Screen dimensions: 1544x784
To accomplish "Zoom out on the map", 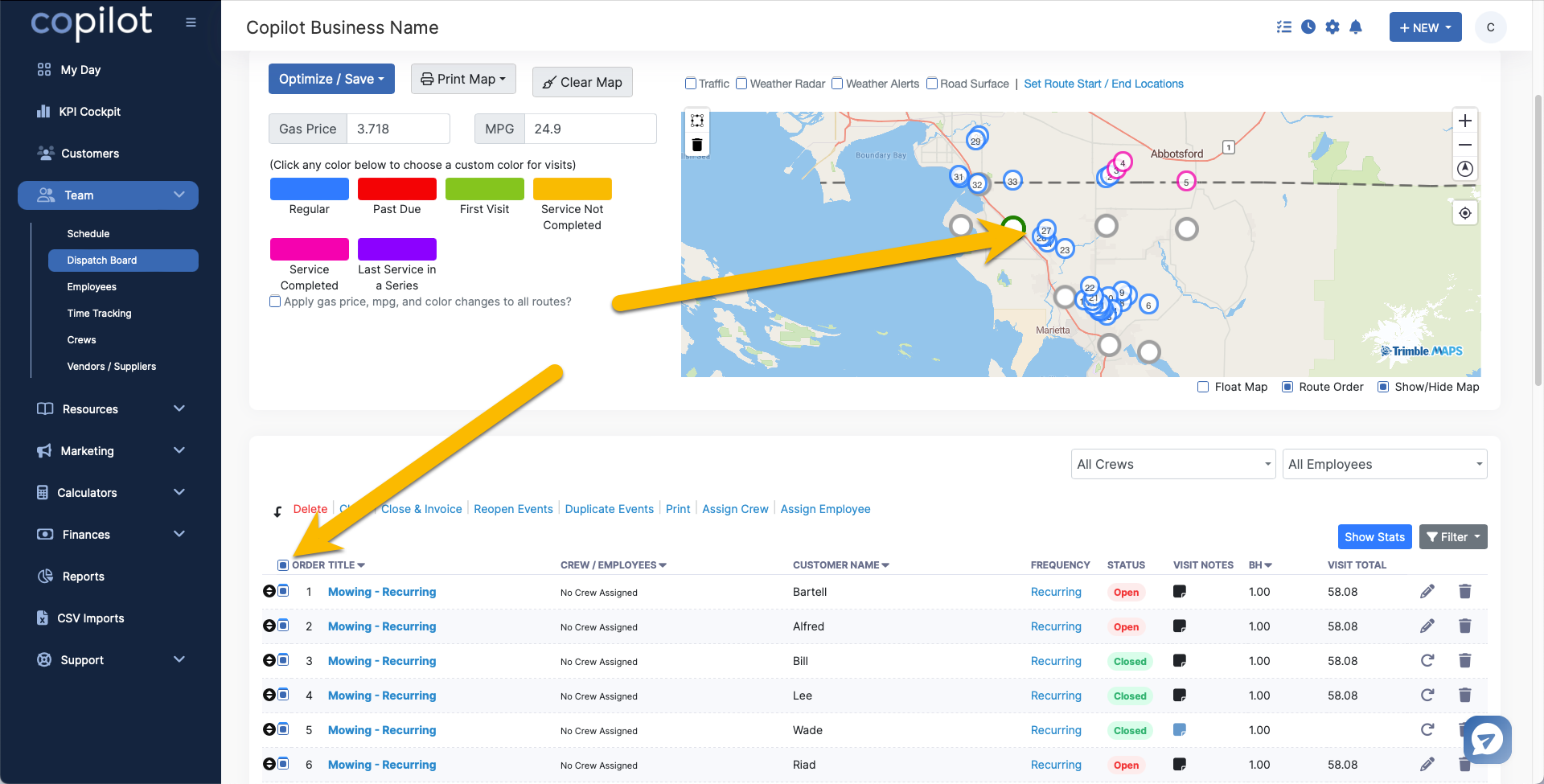I will (x=1465, y=145).
